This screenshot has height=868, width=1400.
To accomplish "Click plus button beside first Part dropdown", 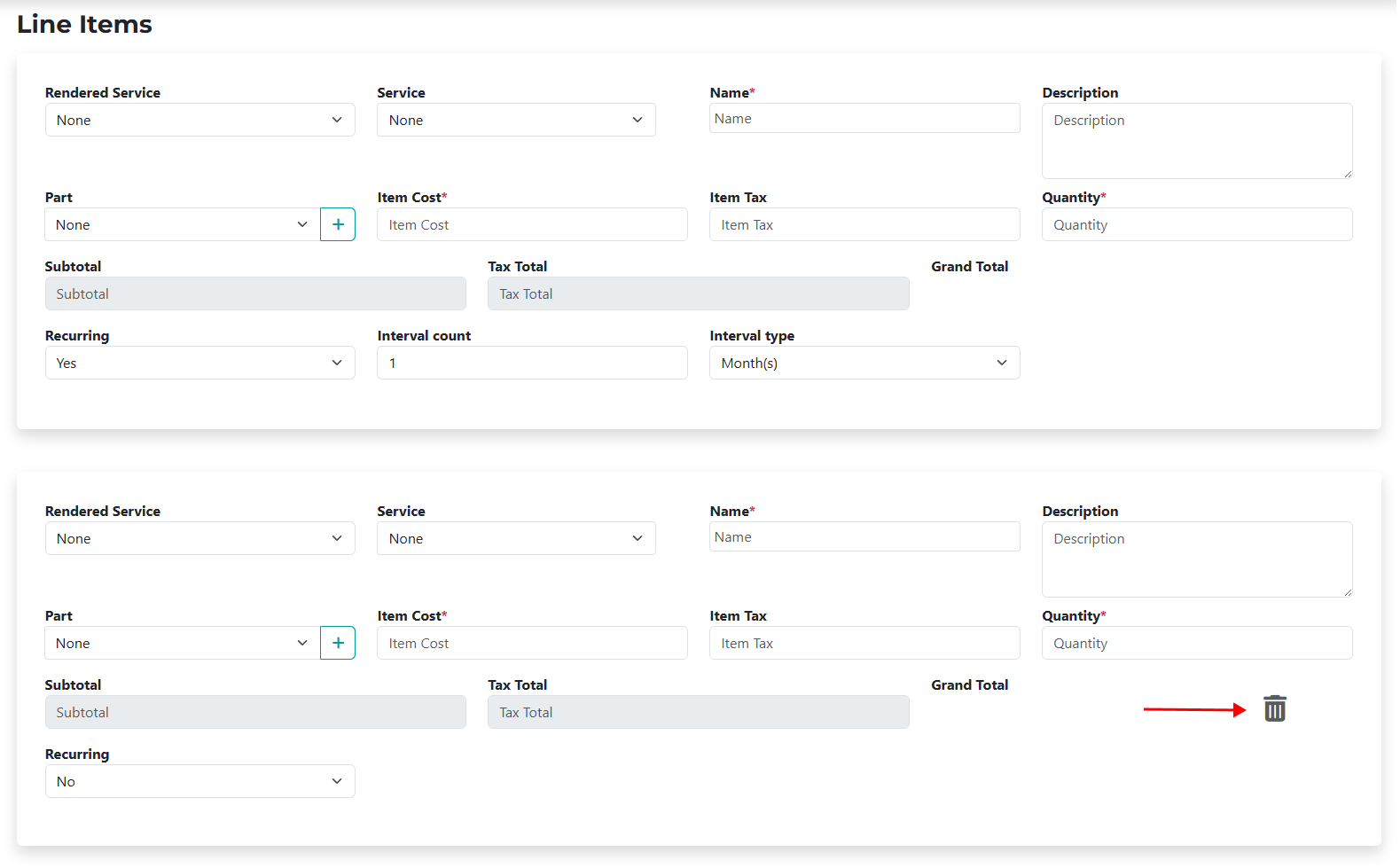I will [x=338, y=224].
